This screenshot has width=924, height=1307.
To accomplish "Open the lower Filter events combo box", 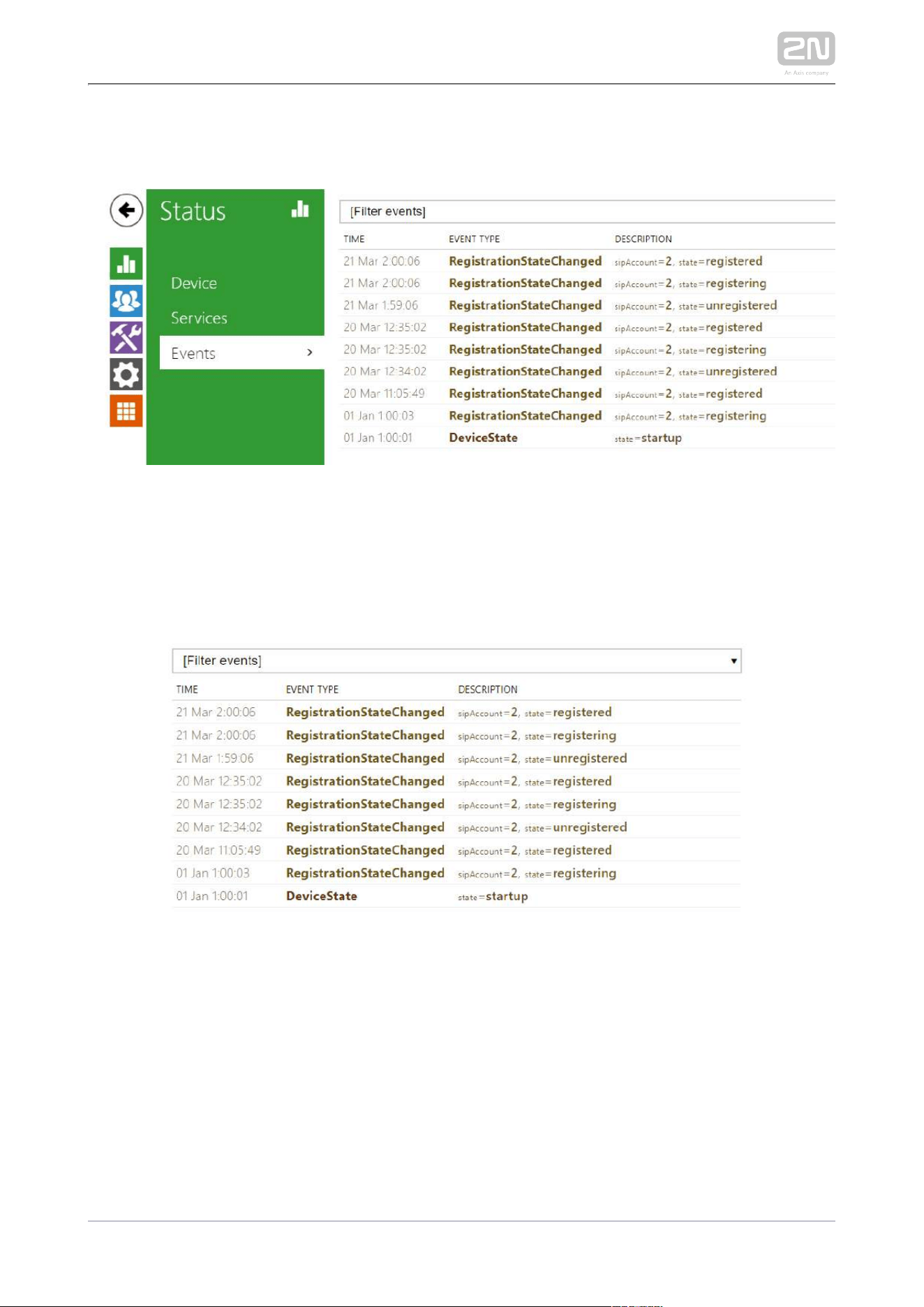I will [x=456, y=660].
